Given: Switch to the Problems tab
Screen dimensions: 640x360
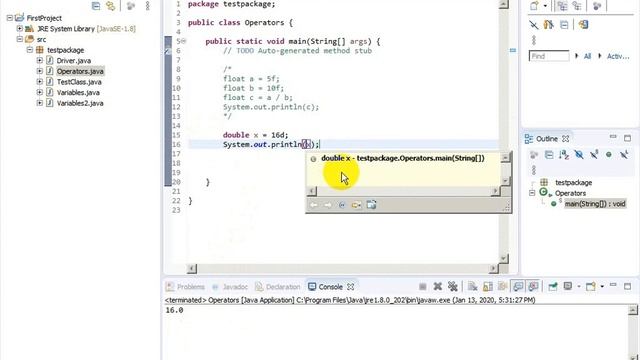Looking at the screenshot, I should pyautogui.click(x=185, y=287).
